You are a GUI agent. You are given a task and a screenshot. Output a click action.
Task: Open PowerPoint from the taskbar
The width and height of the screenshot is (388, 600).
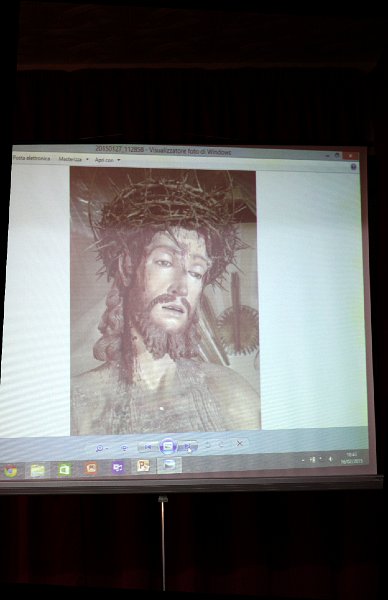(x=143, y=466)
